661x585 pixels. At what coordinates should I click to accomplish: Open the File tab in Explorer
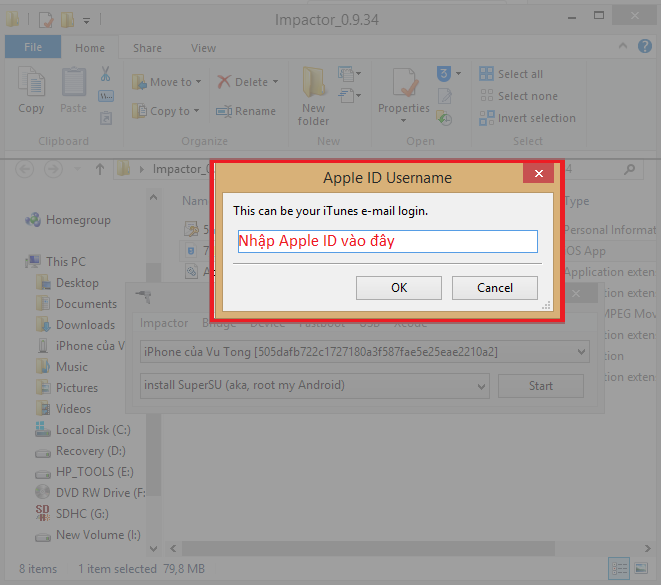click(x=33, y=47)
